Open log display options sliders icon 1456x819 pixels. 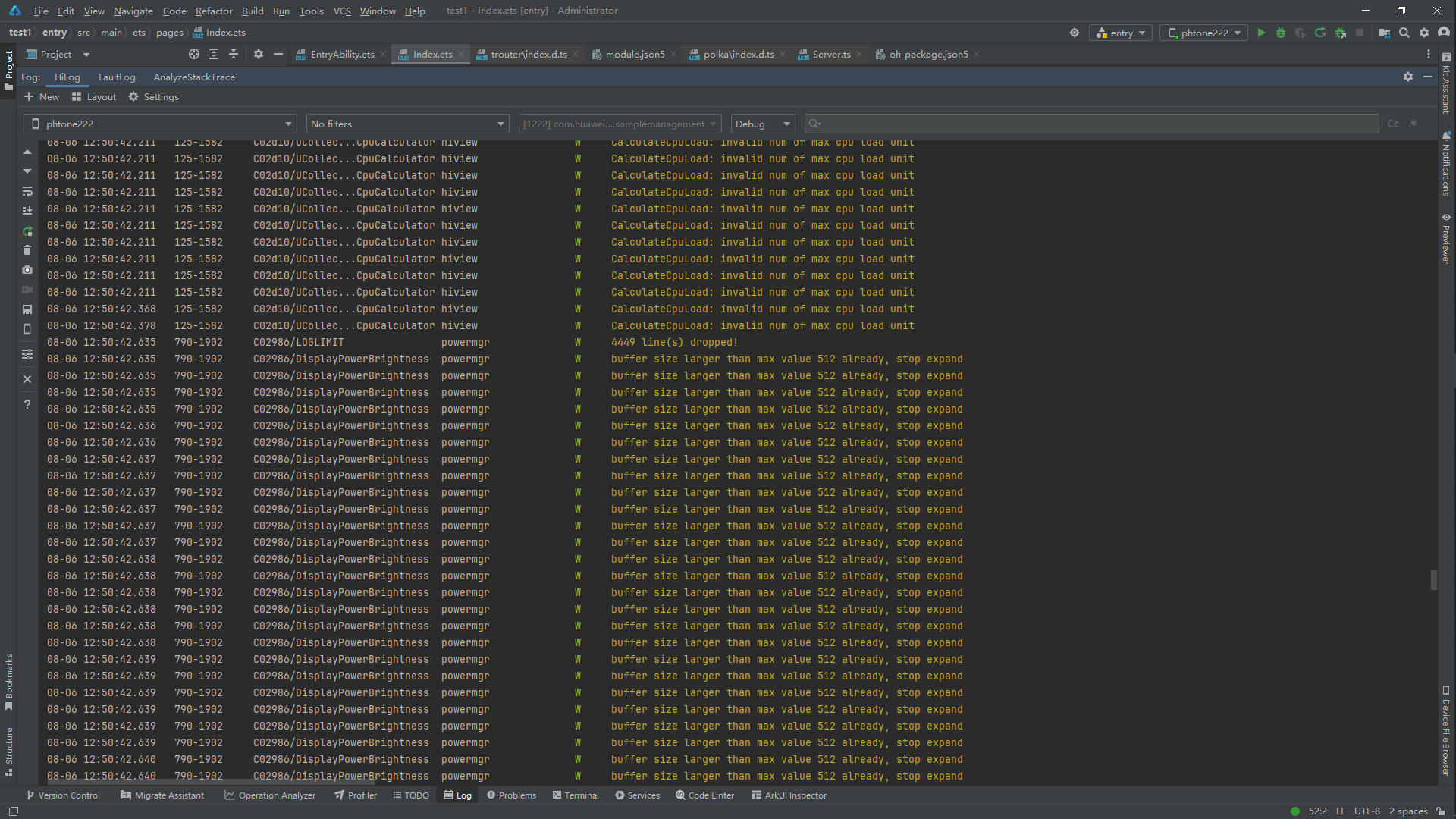[27, 354]
